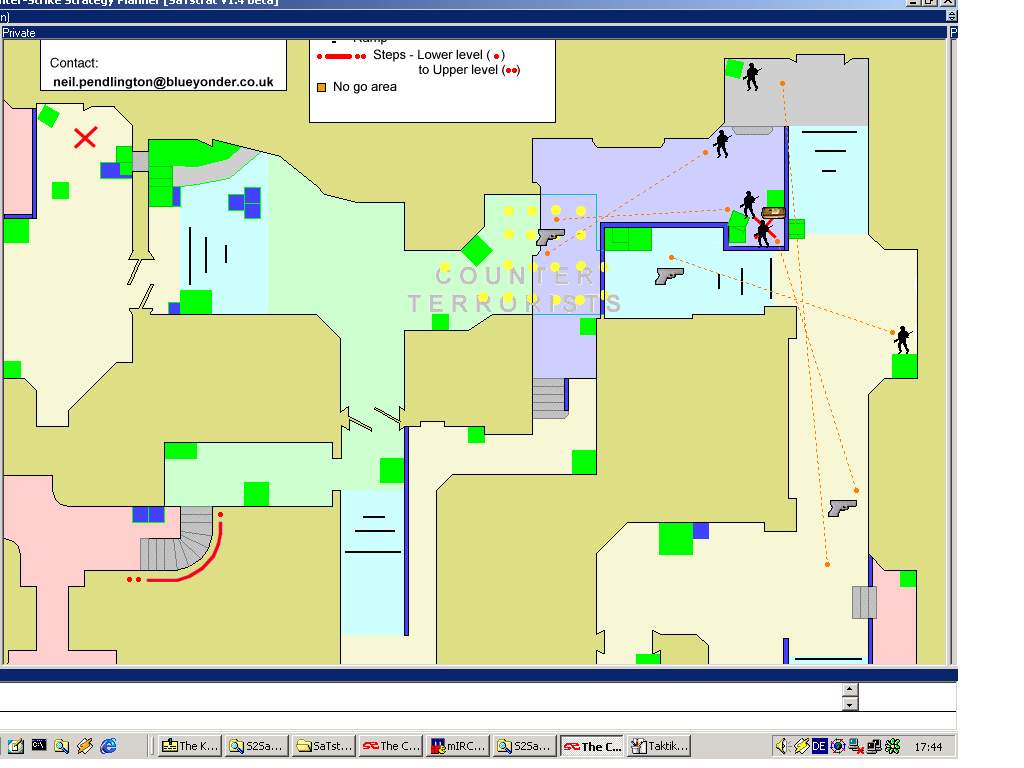Viewport: 1024px width, 768px height.
Task: Click the bottommost orange waypoint in the right corridor
Action: 827,564
